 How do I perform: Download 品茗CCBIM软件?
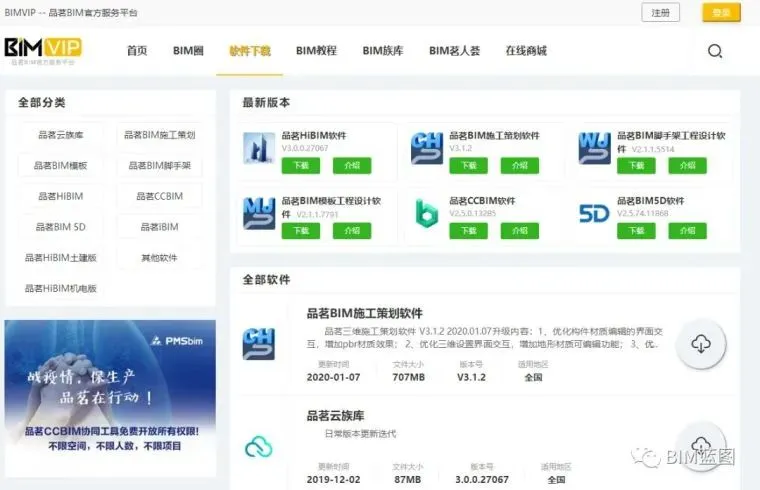[x=468, y=231]
